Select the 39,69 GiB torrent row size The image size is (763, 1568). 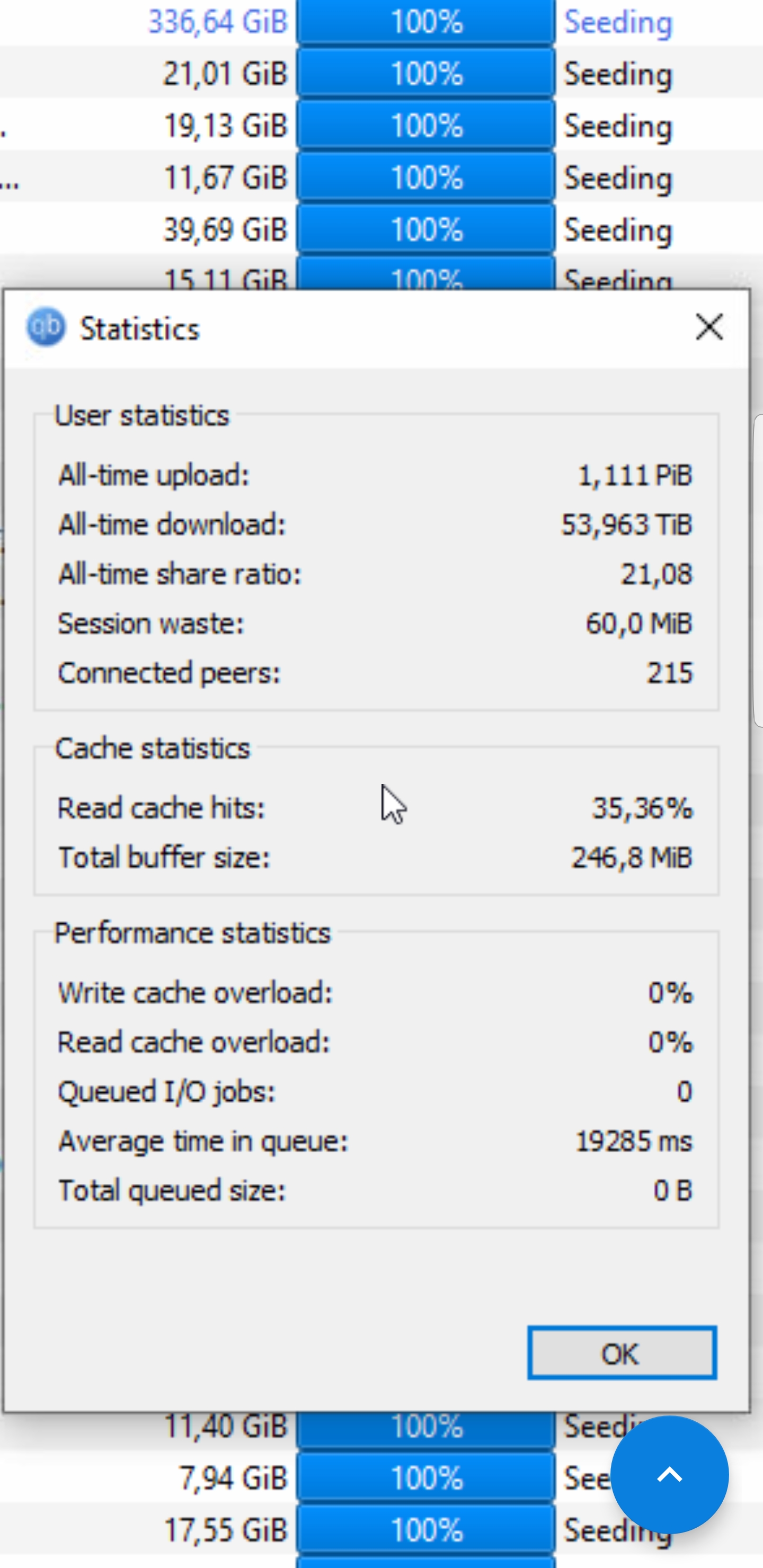pyautogui.click(x=225, y=230)
